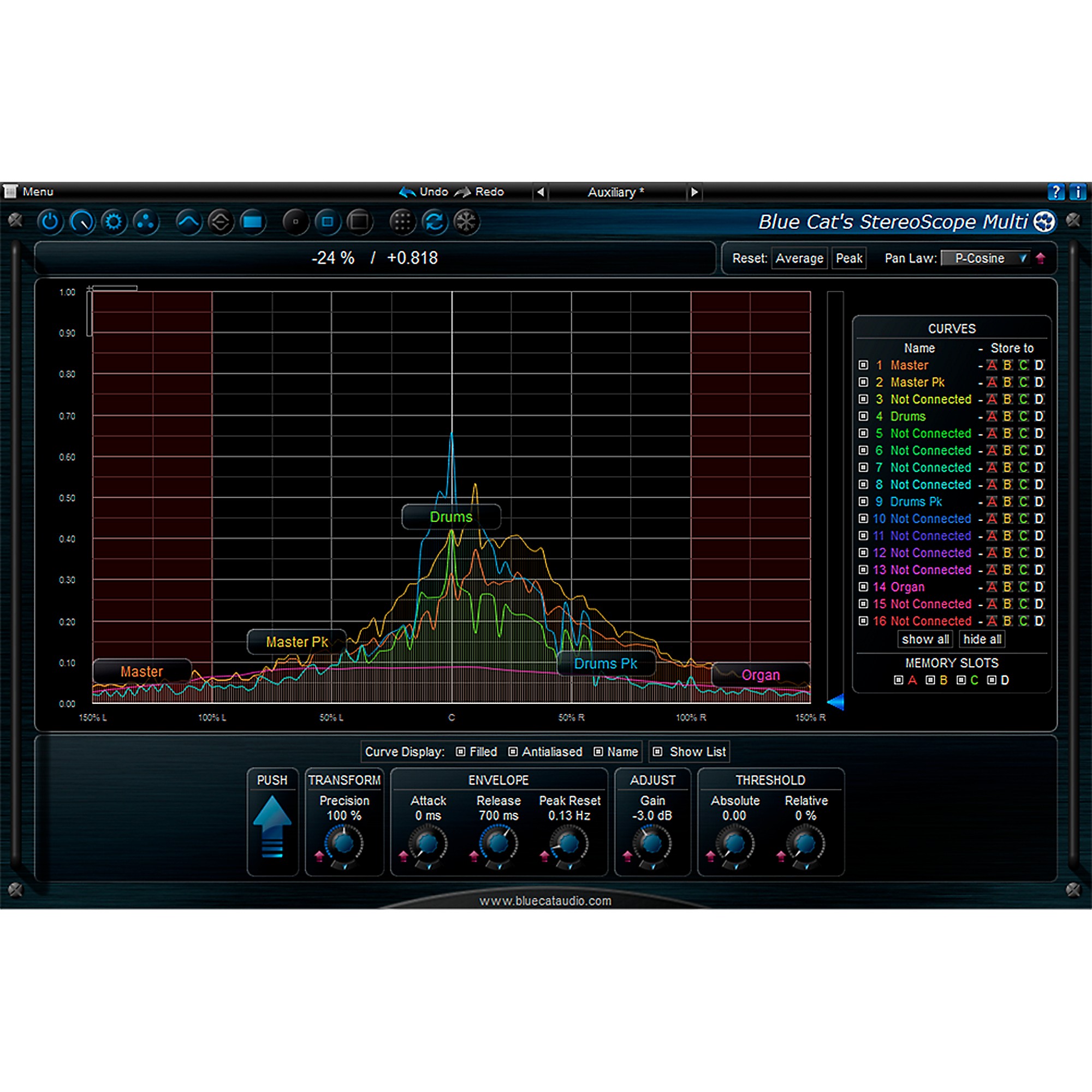Open the grid dots icon near the refresh icon
Image resolution: width=1092 pixels, height=1092 pixels.
(402, 222)
